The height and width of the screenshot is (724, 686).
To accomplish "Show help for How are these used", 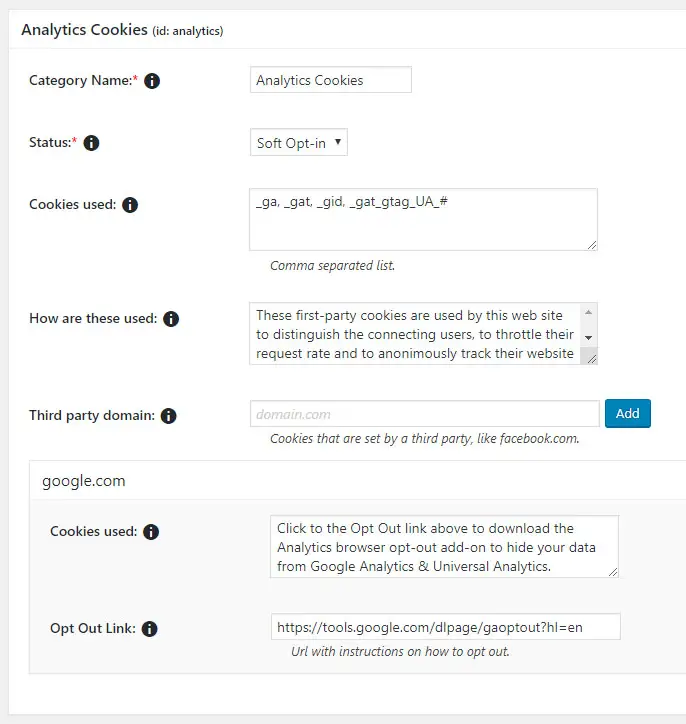I will pos(171,319).
